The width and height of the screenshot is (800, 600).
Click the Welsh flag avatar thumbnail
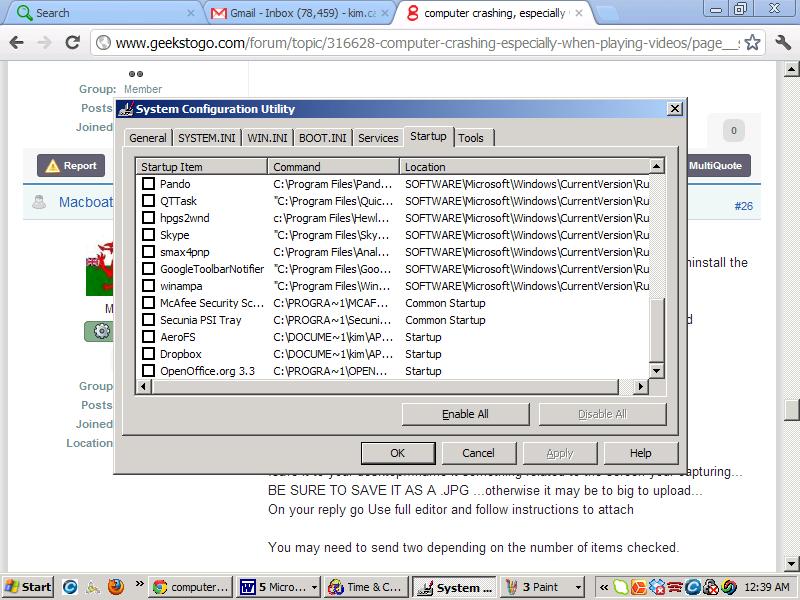tap(99, 269)
